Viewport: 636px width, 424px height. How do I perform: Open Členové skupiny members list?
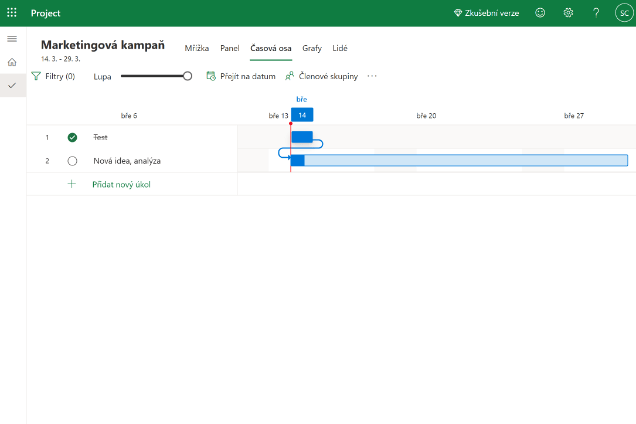coord(321,76)
